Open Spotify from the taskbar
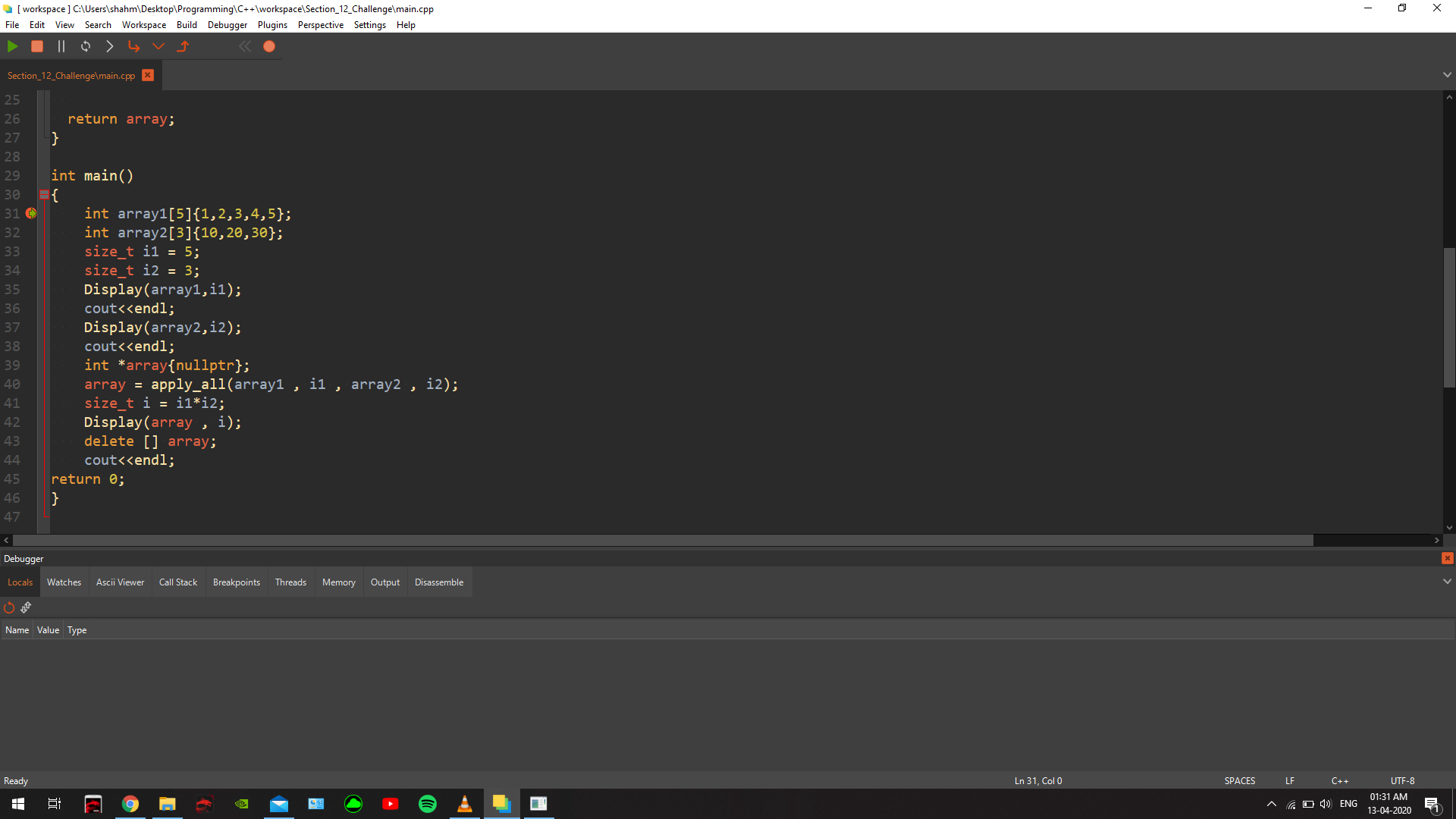Image resolution: width=1456 pixels, height=819 pixels. (x=428, y=804)
